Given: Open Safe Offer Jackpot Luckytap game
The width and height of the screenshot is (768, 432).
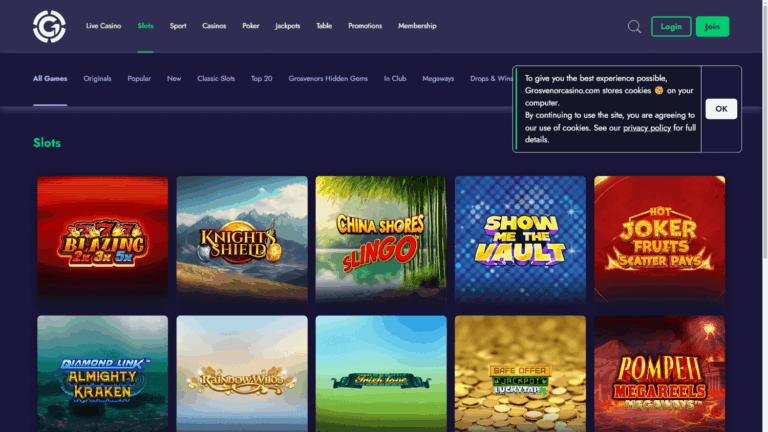Looking at the screenshot, I should pyautogui.click(x=520, y=374).
